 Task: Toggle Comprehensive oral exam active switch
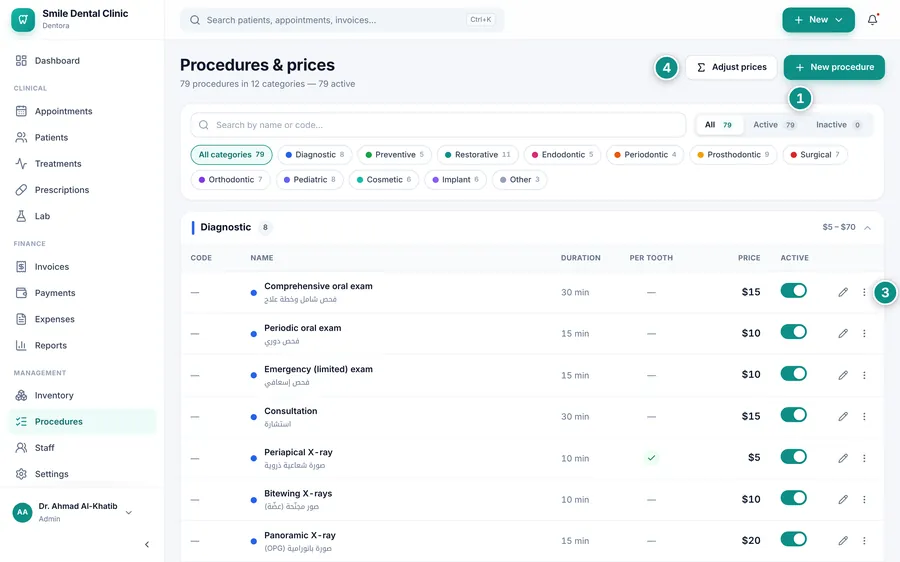793,291
